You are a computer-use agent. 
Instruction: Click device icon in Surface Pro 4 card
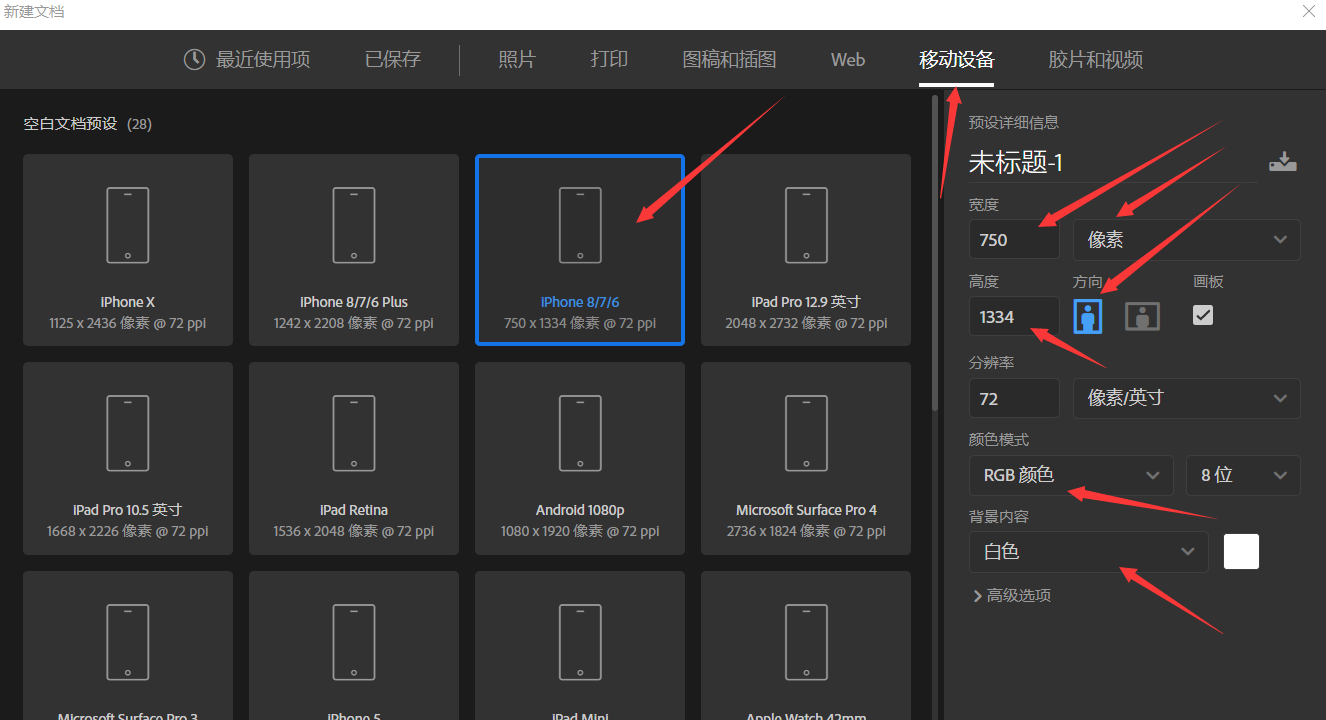point(806,433)
